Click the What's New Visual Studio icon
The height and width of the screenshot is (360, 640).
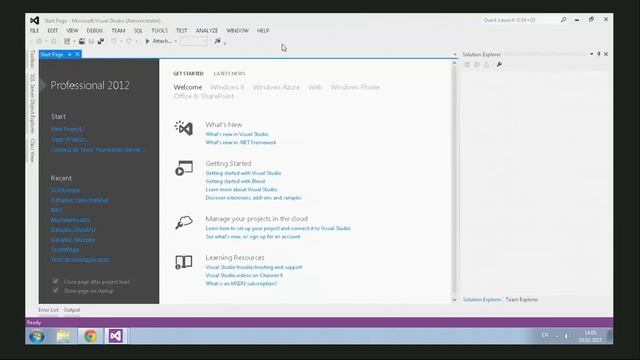pyautogui.click(x=184, y=128)
